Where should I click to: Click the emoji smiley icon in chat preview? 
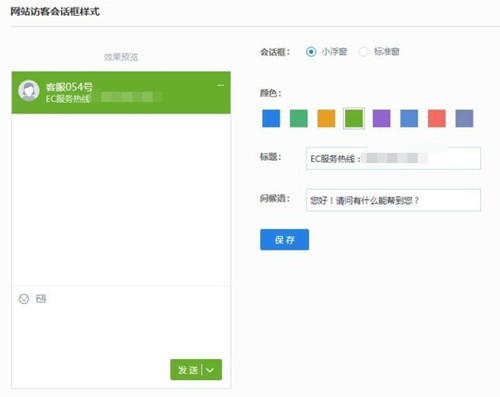coord(24,299)
